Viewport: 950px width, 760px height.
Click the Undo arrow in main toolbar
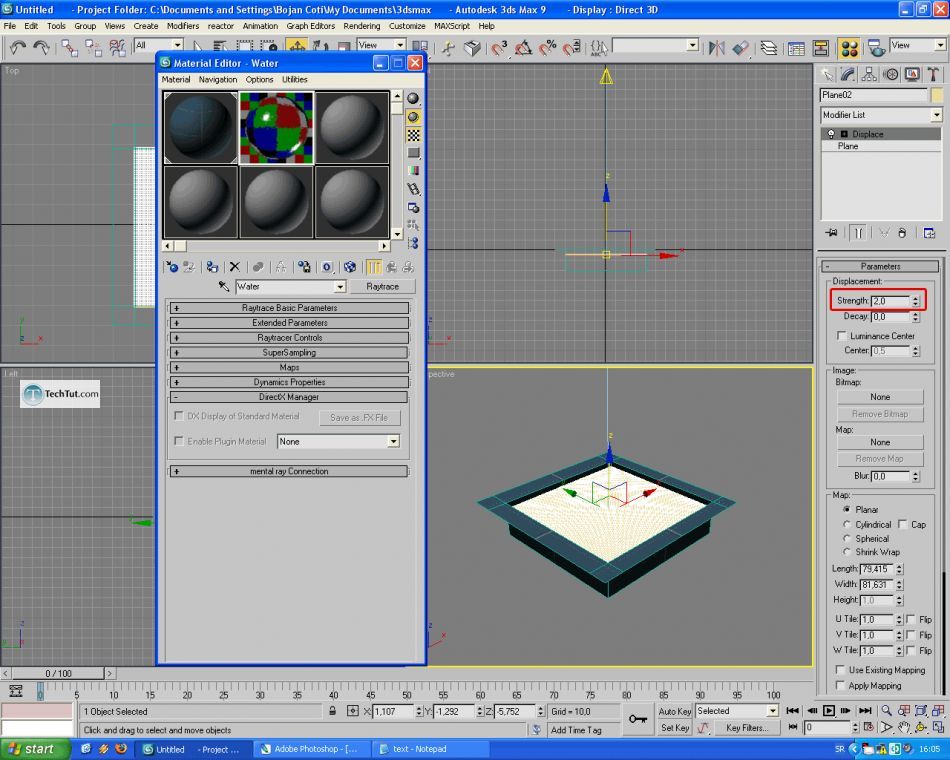point(17,47)
